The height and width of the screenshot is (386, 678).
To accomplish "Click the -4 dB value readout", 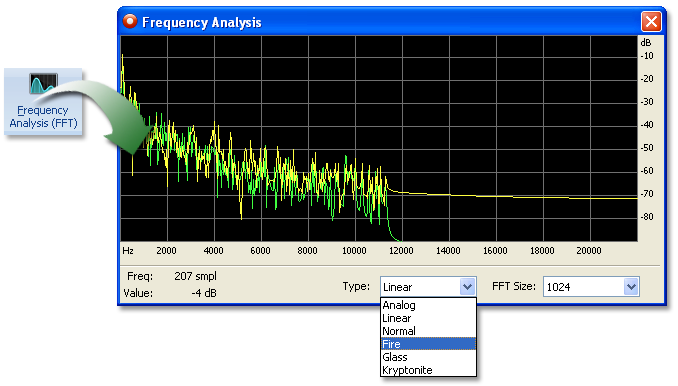I will pyautogui.click(x=204, y=293).
